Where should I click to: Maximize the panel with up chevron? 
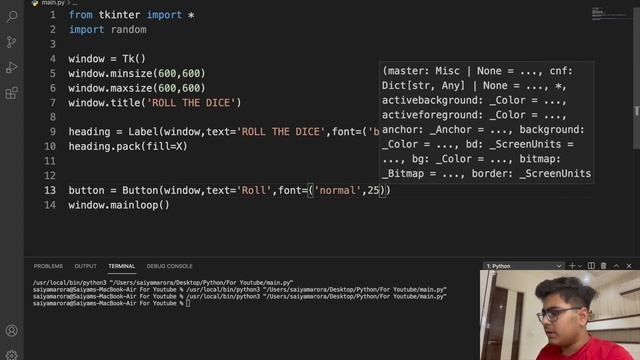click(x=616, y=266)
